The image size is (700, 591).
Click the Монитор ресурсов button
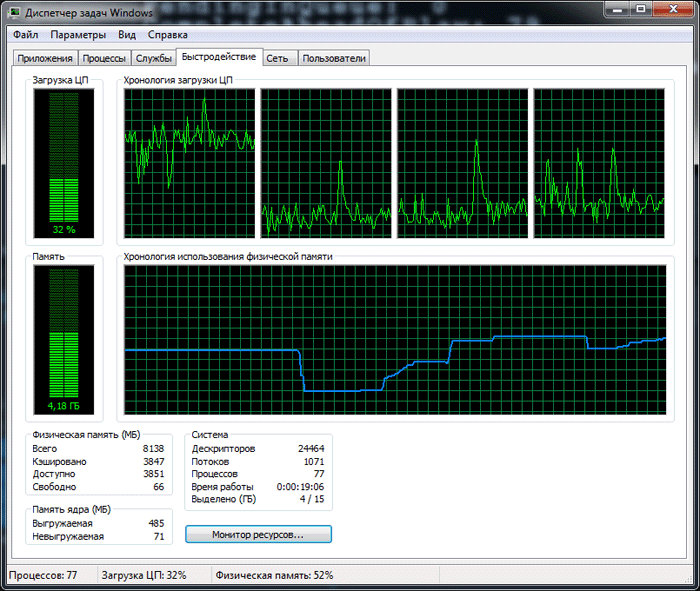pyautogui.click(x=258, y=534)
